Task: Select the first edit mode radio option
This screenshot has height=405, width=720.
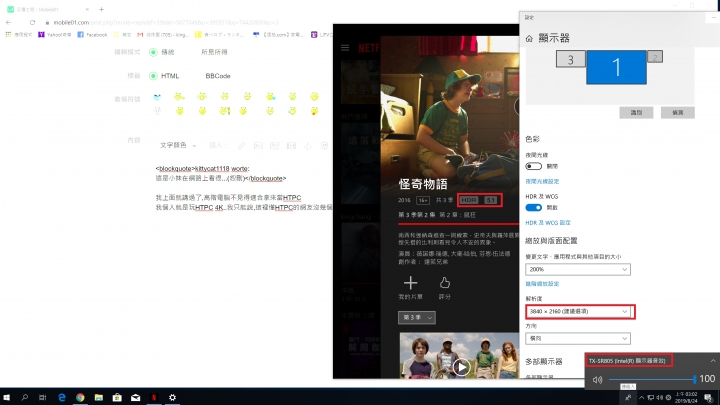Action: tap(153, 52)
